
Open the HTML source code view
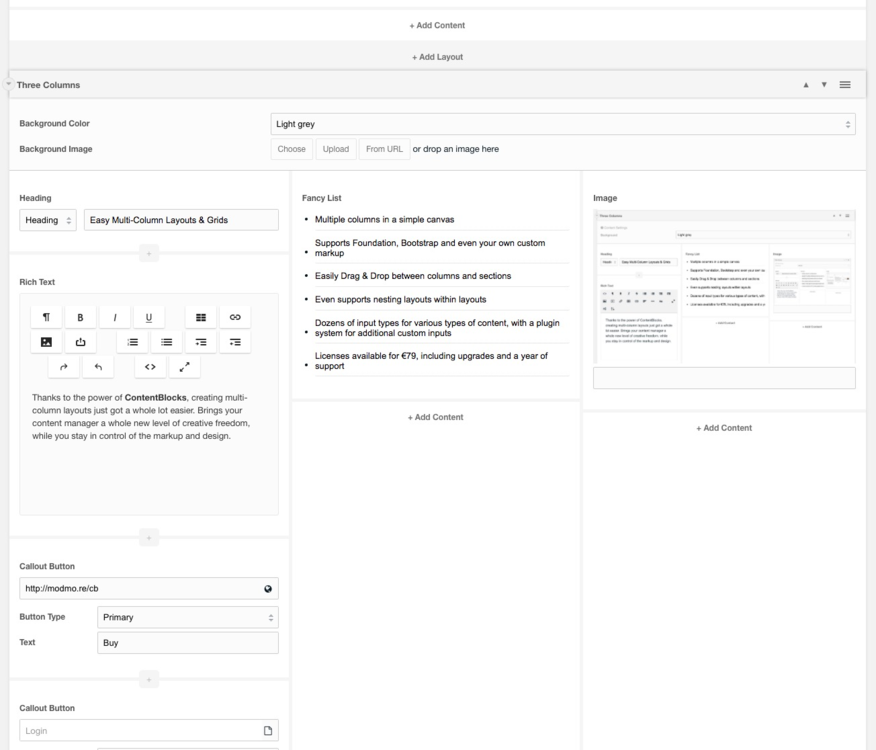150,367
